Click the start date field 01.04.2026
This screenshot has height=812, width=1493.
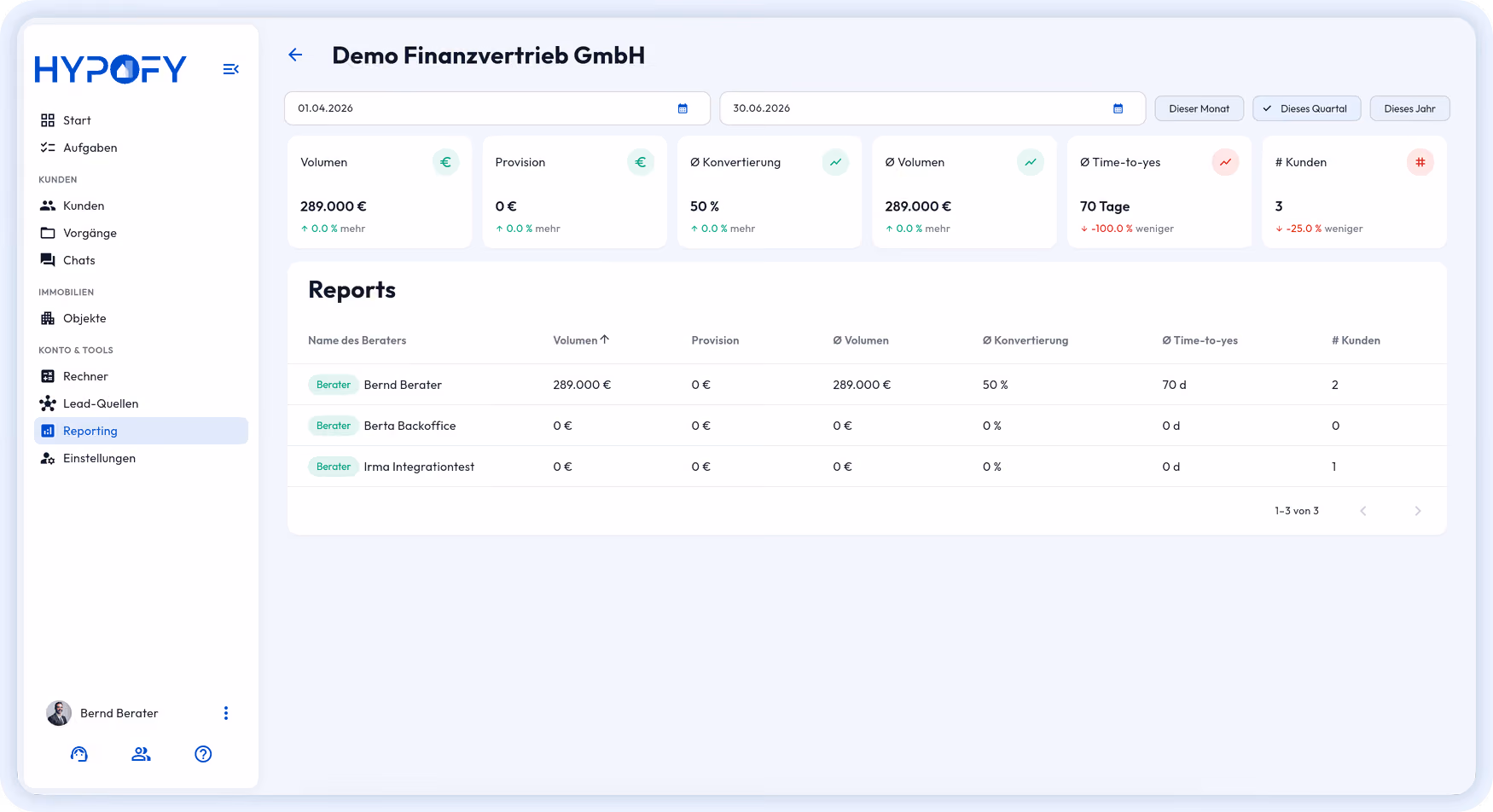click(x=497, y=108)
